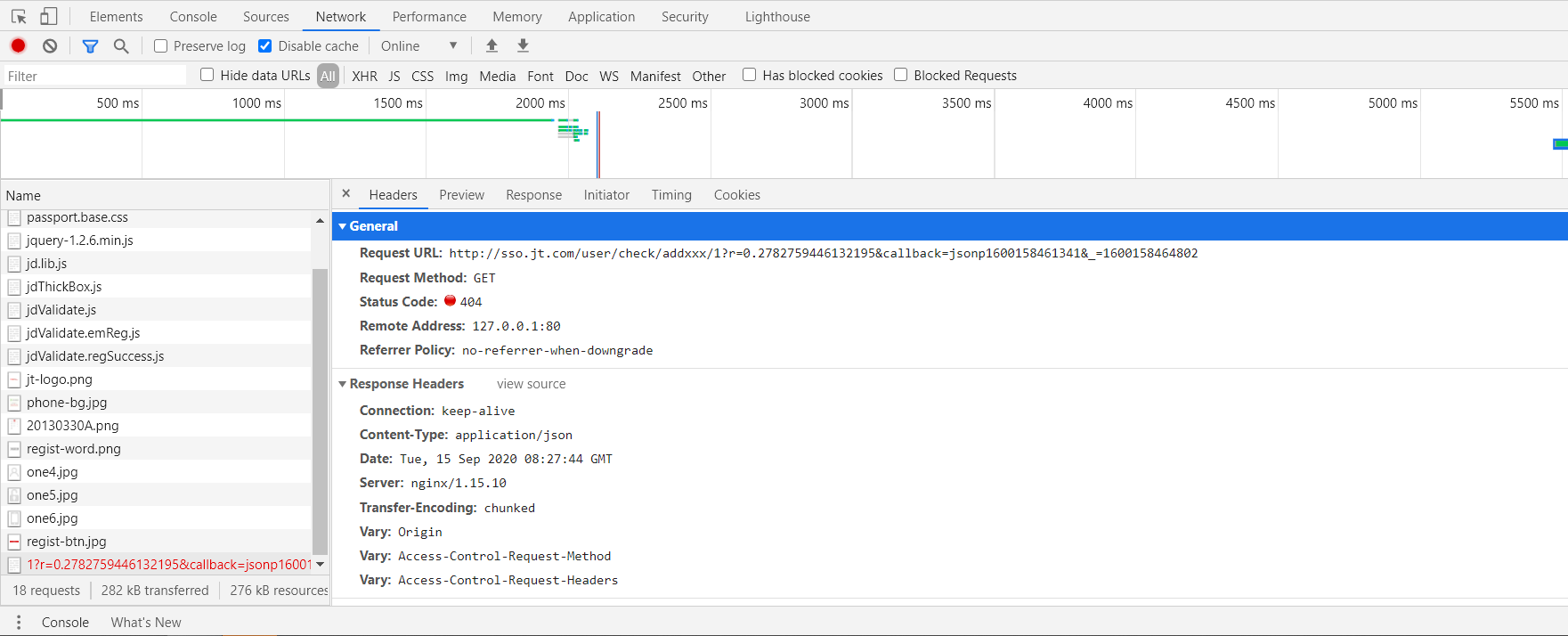Open the network search magnifier
Viewport: 1568px width, 636px height.
coord(121,45)
